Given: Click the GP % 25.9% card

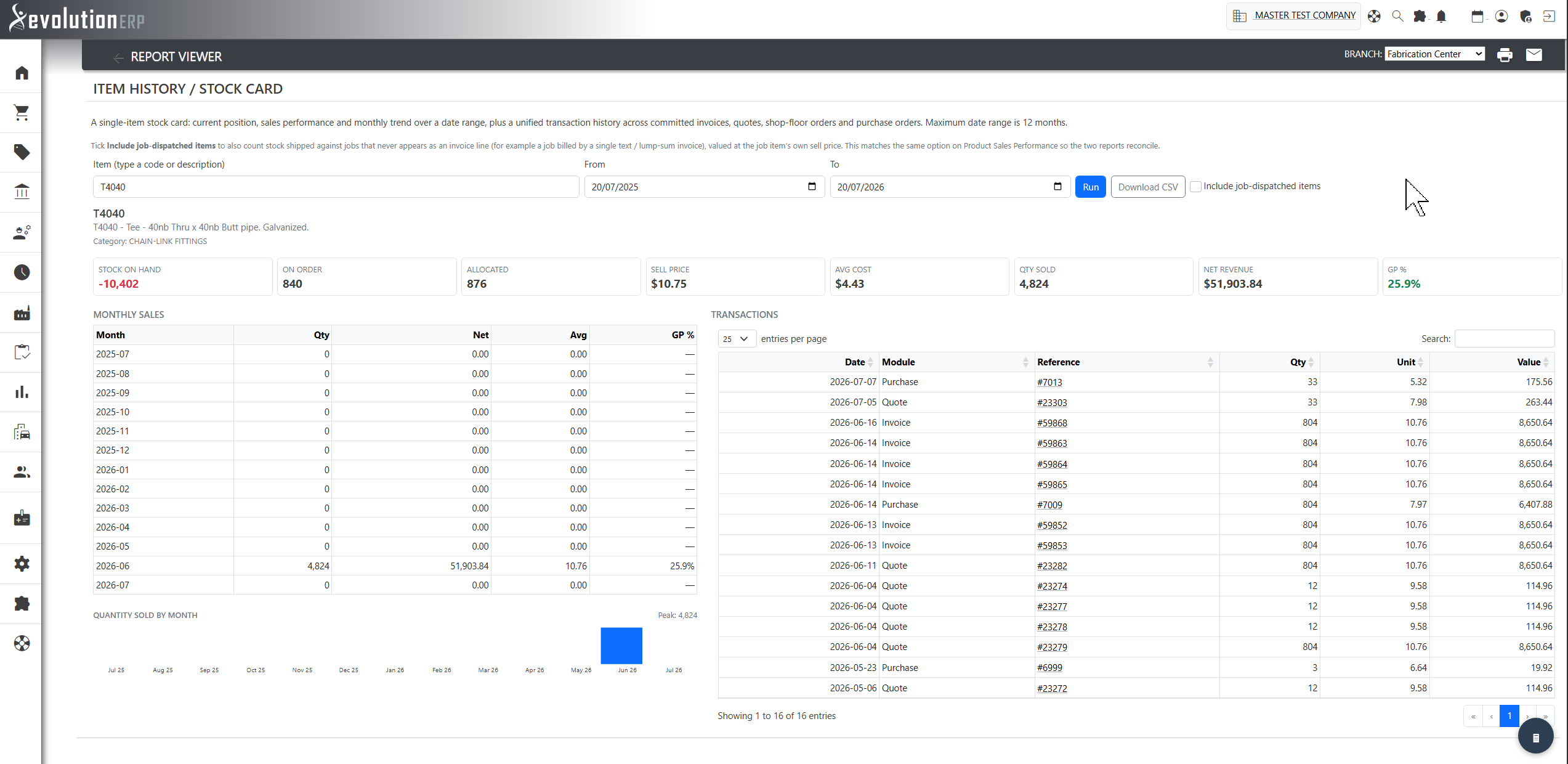Looking at the screenshot, I should pos(1472,277).
